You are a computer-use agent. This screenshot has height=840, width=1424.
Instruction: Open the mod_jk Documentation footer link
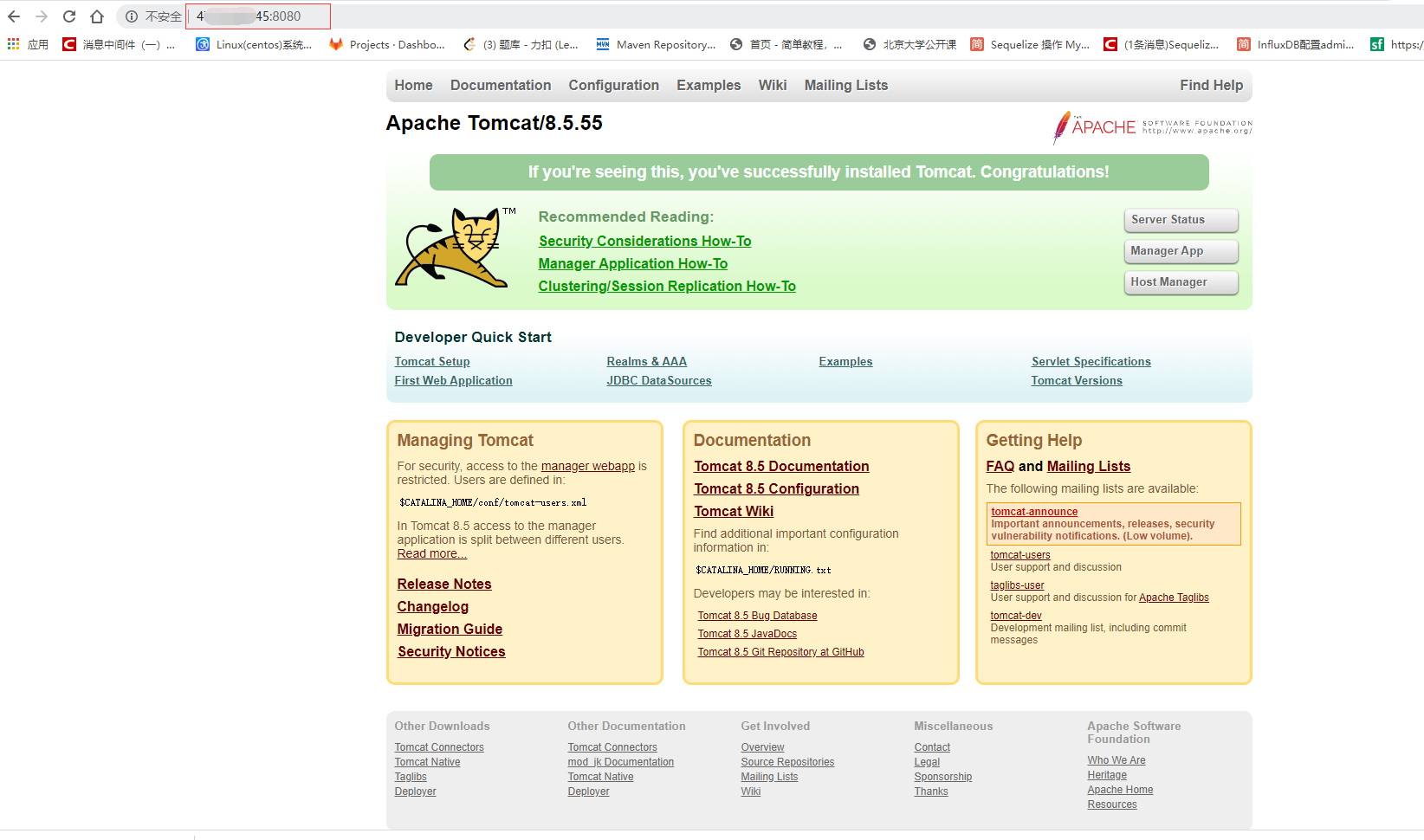(x=621, y=762)
